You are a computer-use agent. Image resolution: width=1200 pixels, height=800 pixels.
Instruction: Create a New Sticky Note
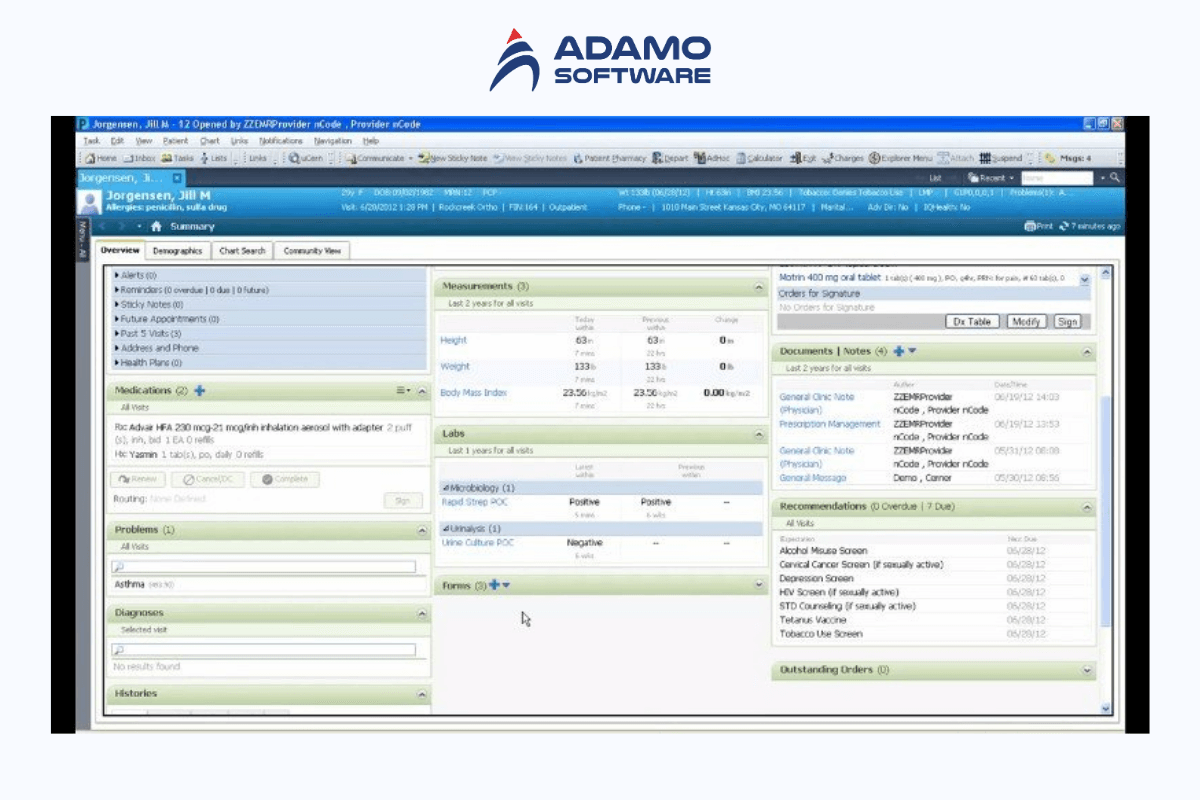pyautogui.click(x=453, y=158)
